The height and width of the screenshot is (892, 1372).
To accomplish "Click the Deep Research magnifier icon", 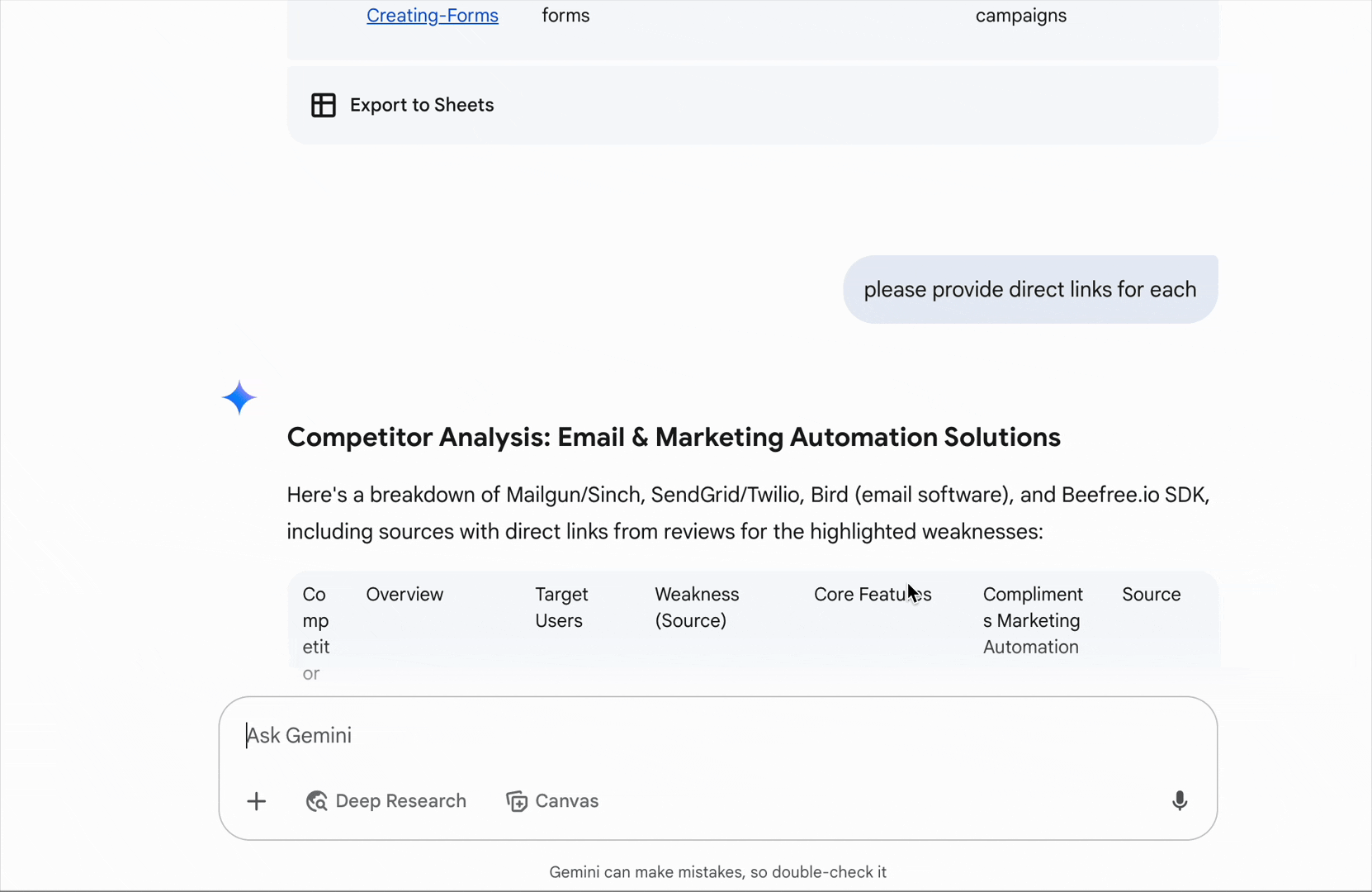I will (316, 801).
